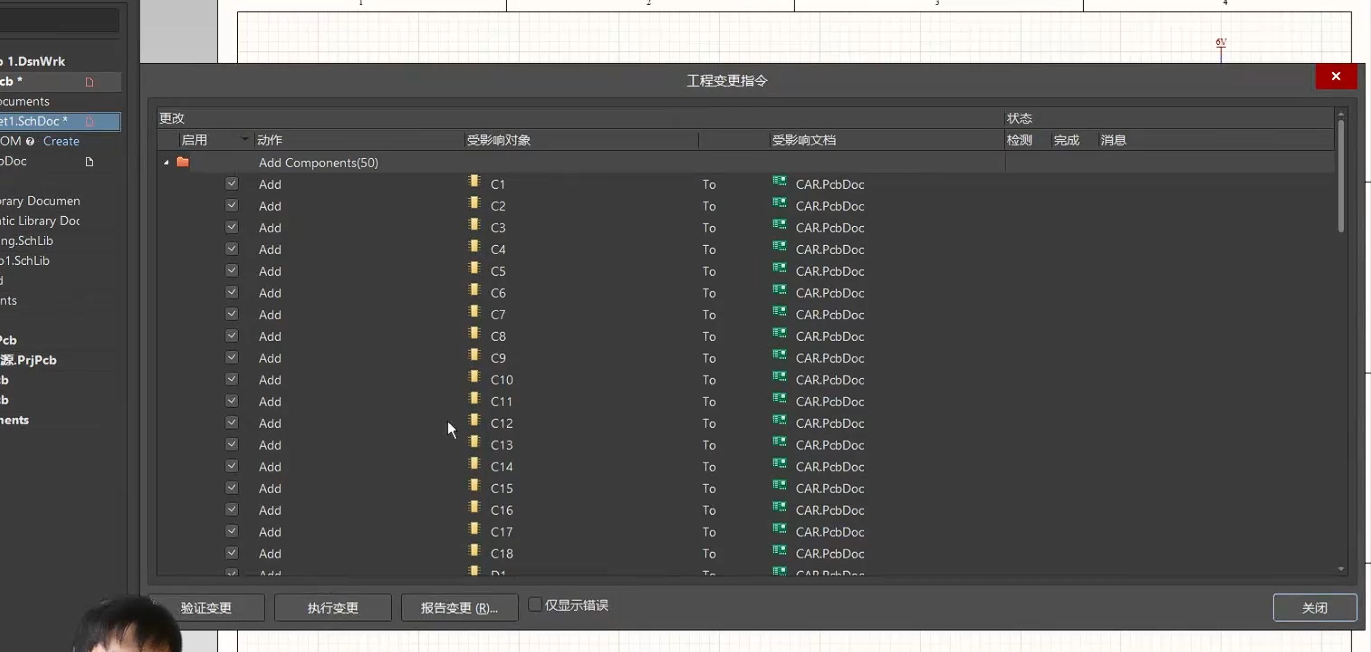
Task: Click CAR.PcbDoc text in C9 row
Action: pos(830,358)
